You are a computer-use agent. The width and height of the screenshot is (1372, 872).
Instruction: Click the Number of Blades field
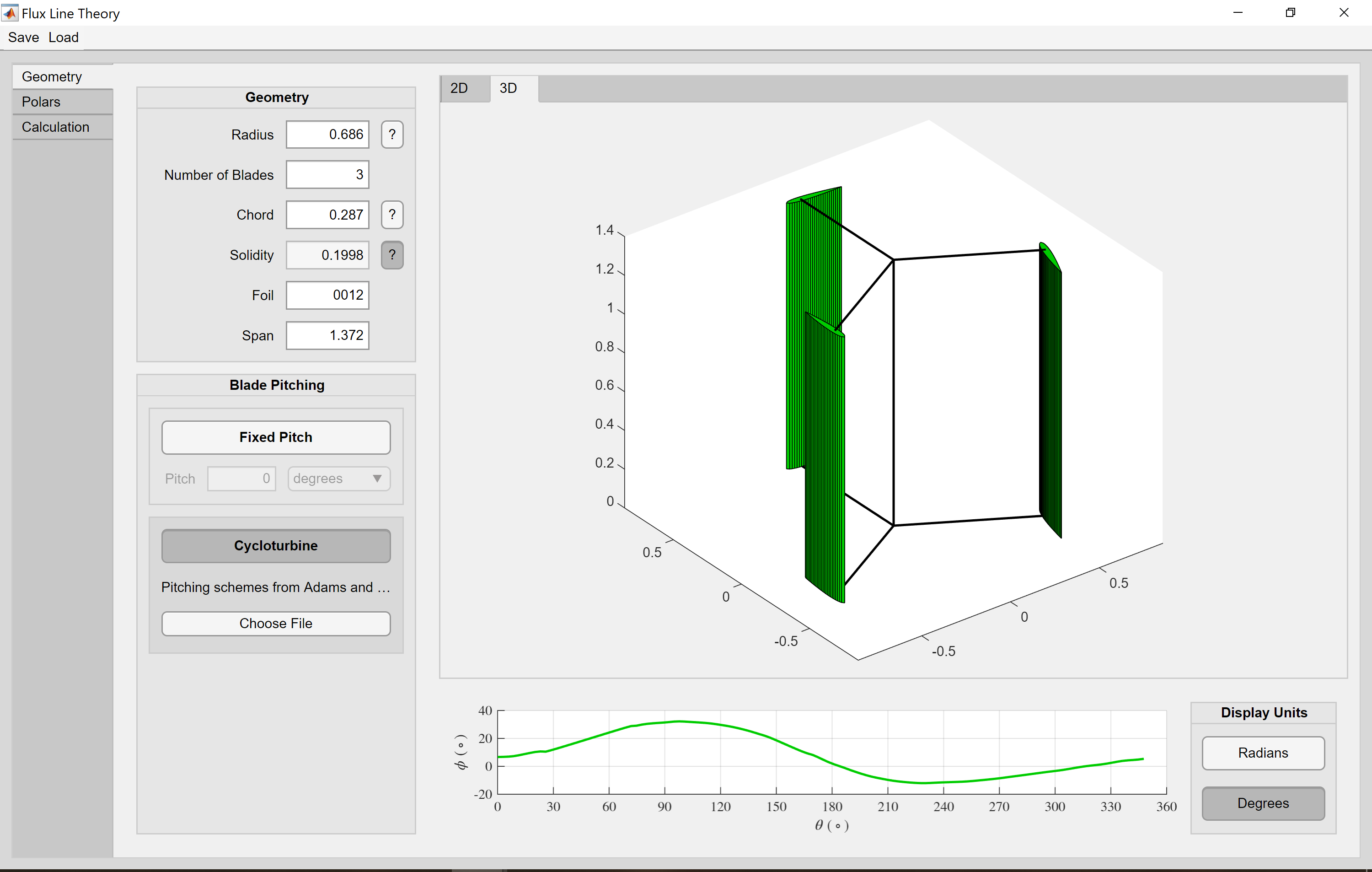[x=327, y=174]
